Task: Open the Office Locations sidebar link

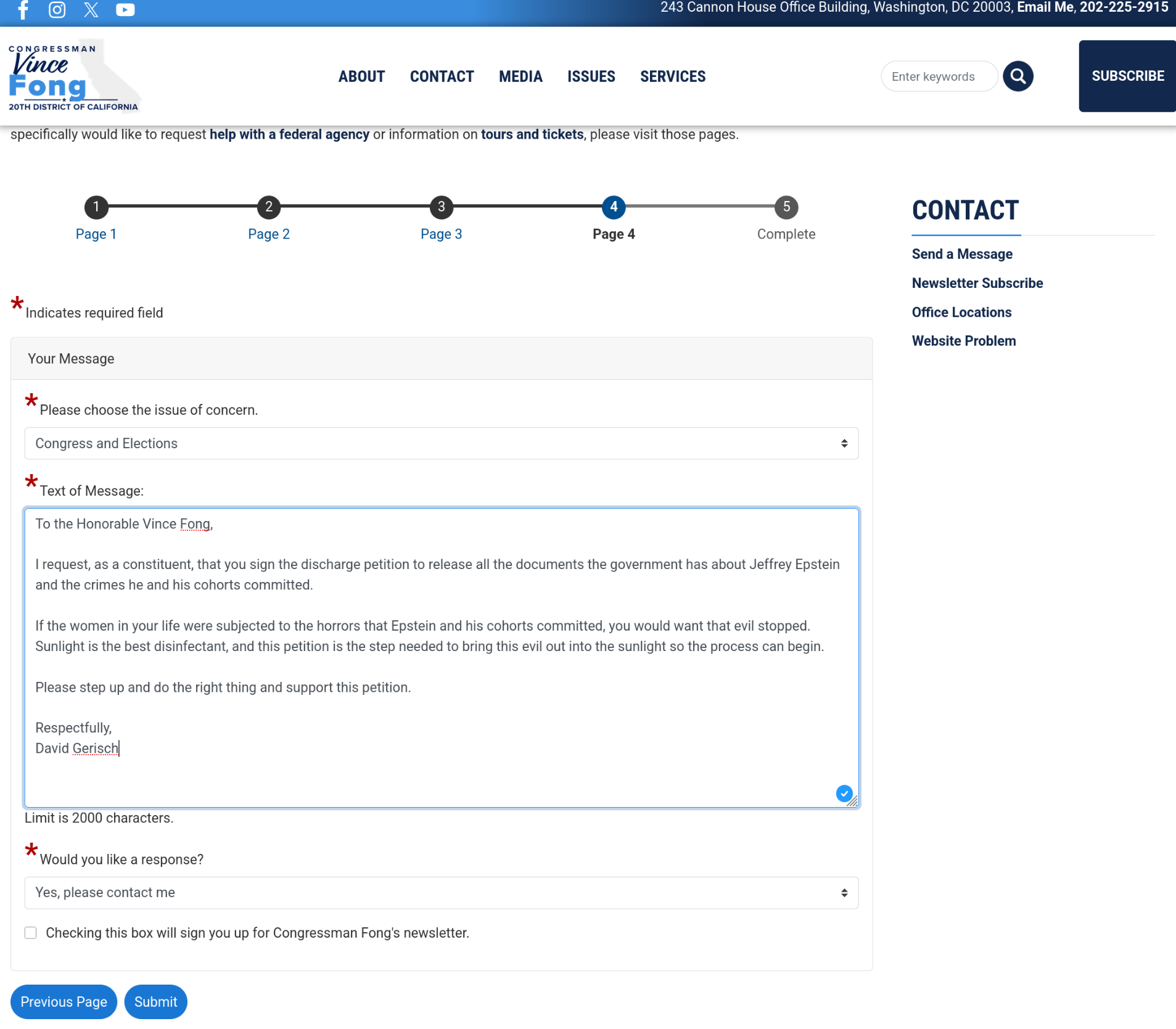Action: point(961,312)
